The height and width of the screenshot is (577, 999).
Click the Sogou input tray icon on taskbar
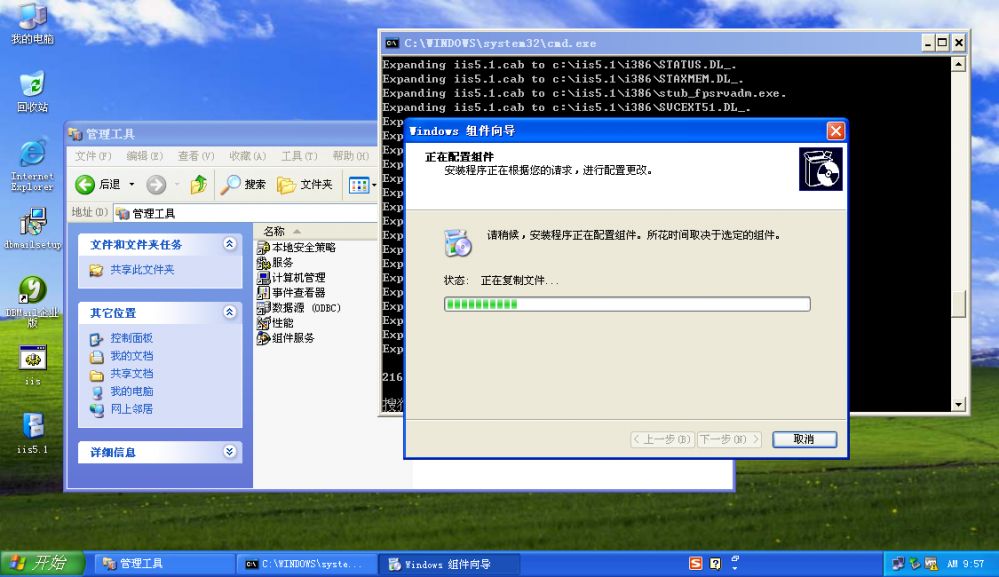click(695, 564)
